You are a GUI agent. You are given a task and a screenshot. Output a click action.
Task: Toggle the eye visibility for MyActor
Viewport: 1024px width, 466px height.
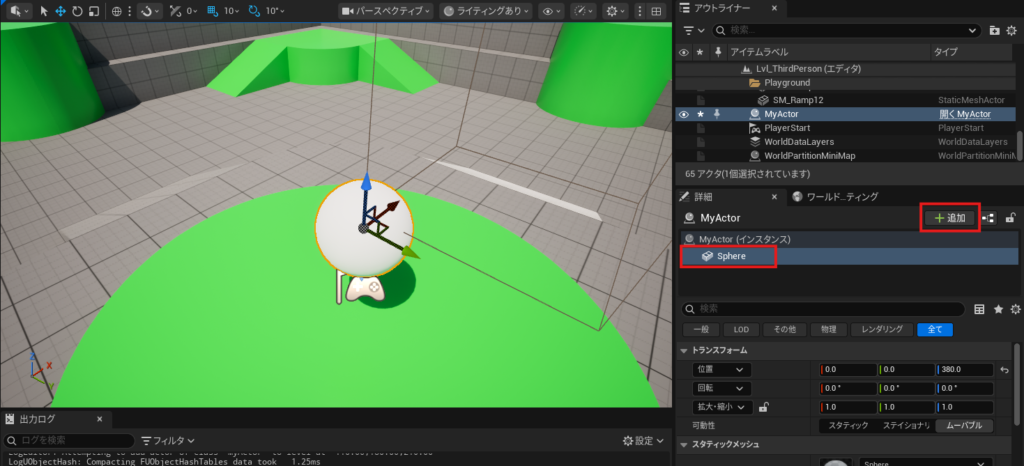click(684, 115)
